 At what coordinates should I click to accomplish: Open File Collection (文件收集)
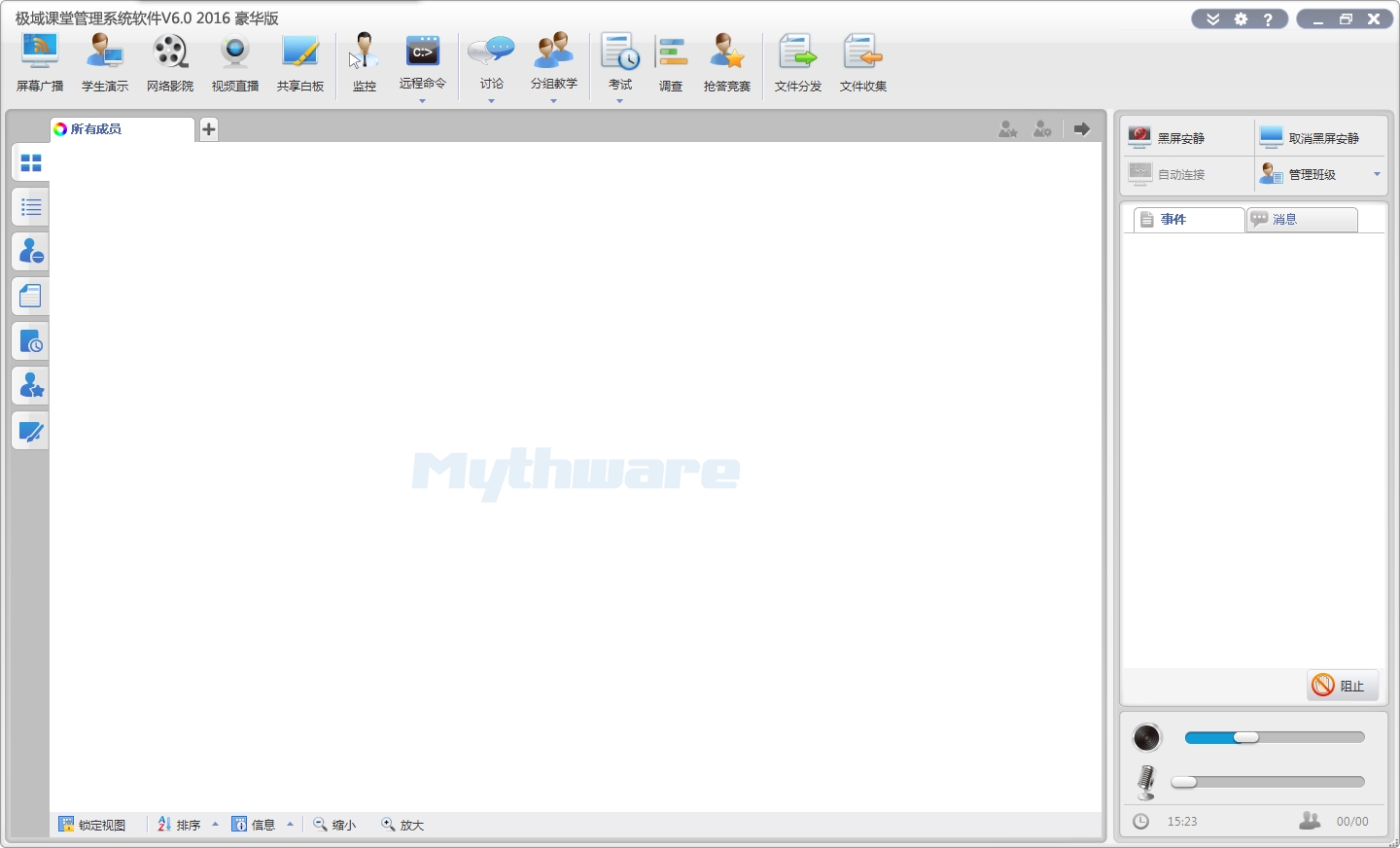click(862, 62)
